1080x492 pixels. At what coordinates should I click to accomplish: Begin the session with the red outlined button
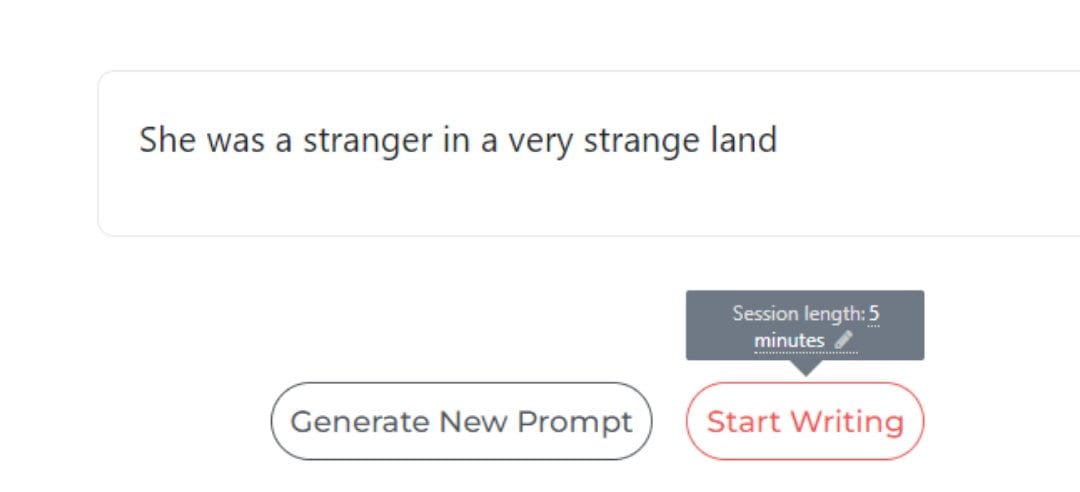point(805,421)
